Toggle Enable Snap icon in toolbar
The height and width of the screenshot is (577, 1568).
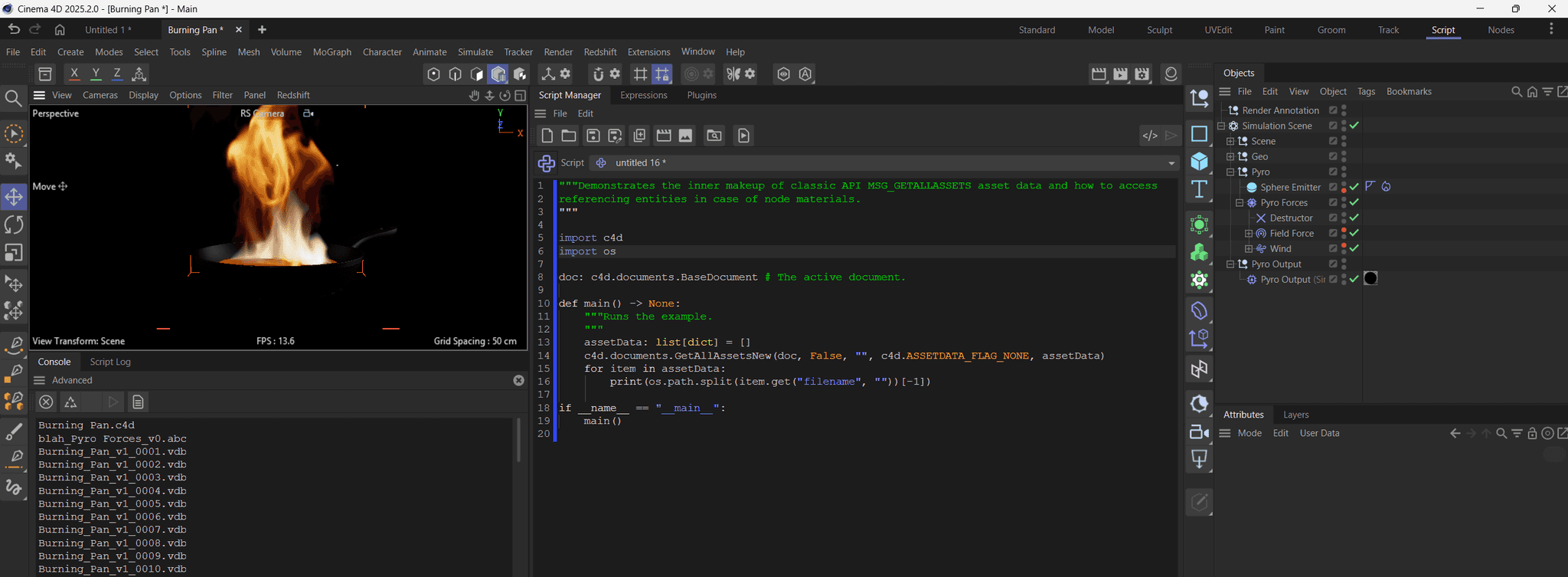pos(597,74)
